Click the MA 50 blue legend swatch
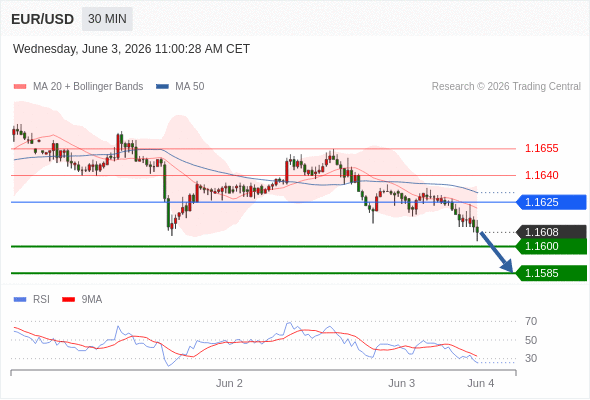The image size is (590, 400). tap(162, 87)
